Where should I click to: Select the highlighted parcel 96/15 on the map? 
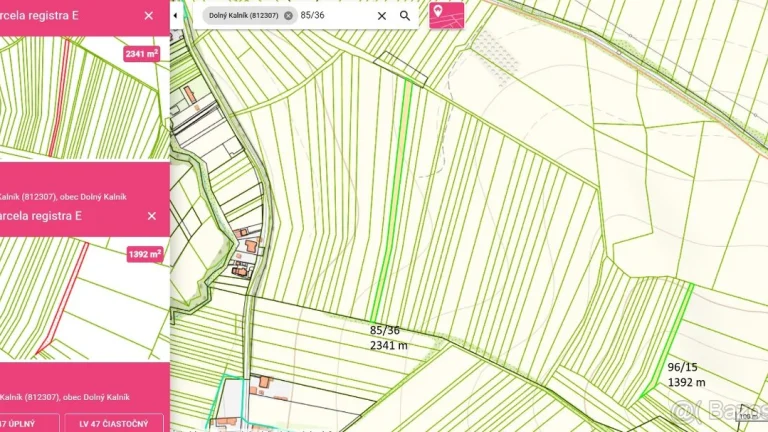(669, 340)
